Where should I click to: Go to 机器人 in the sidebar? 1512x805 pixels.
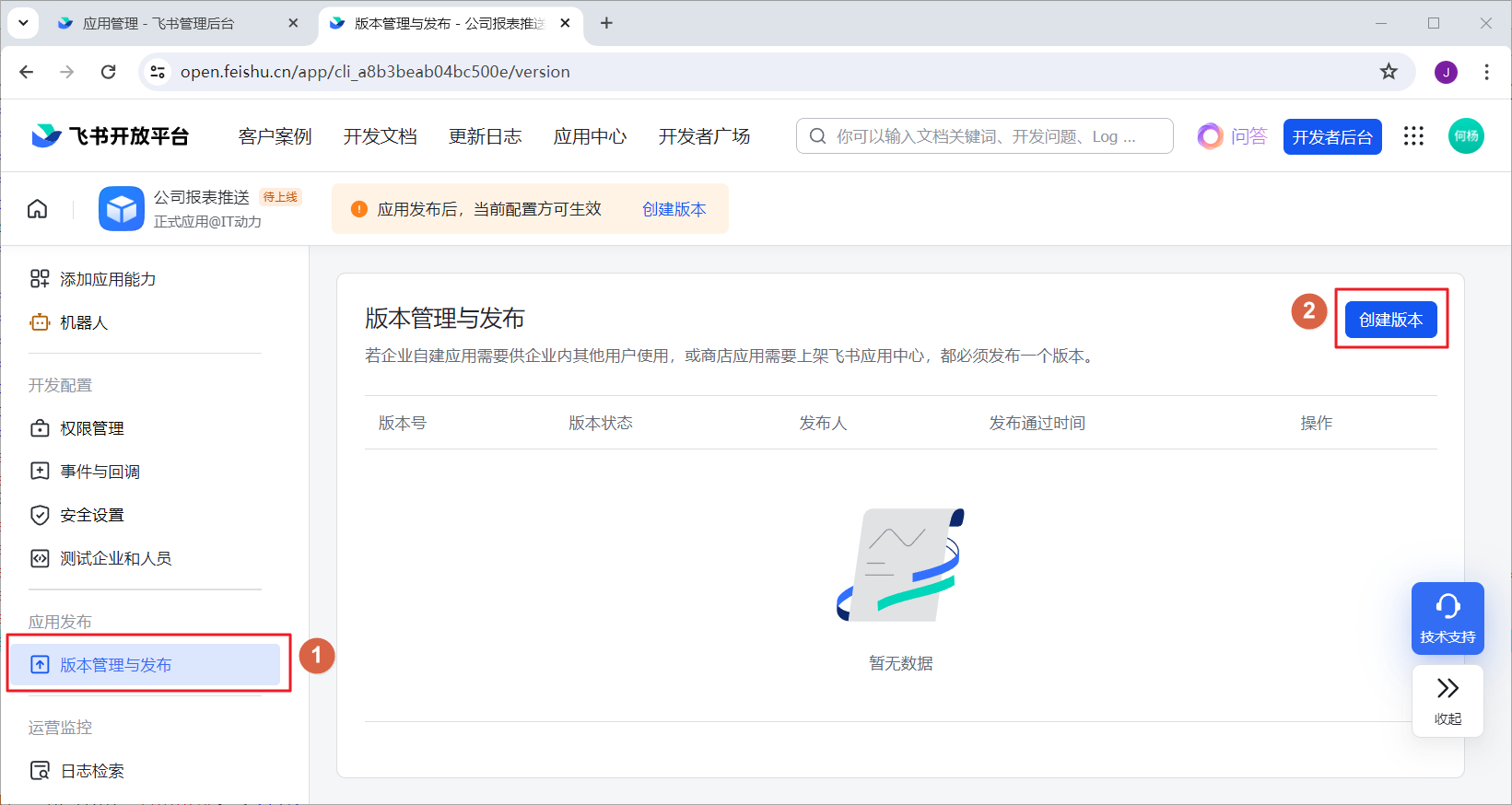83,322
